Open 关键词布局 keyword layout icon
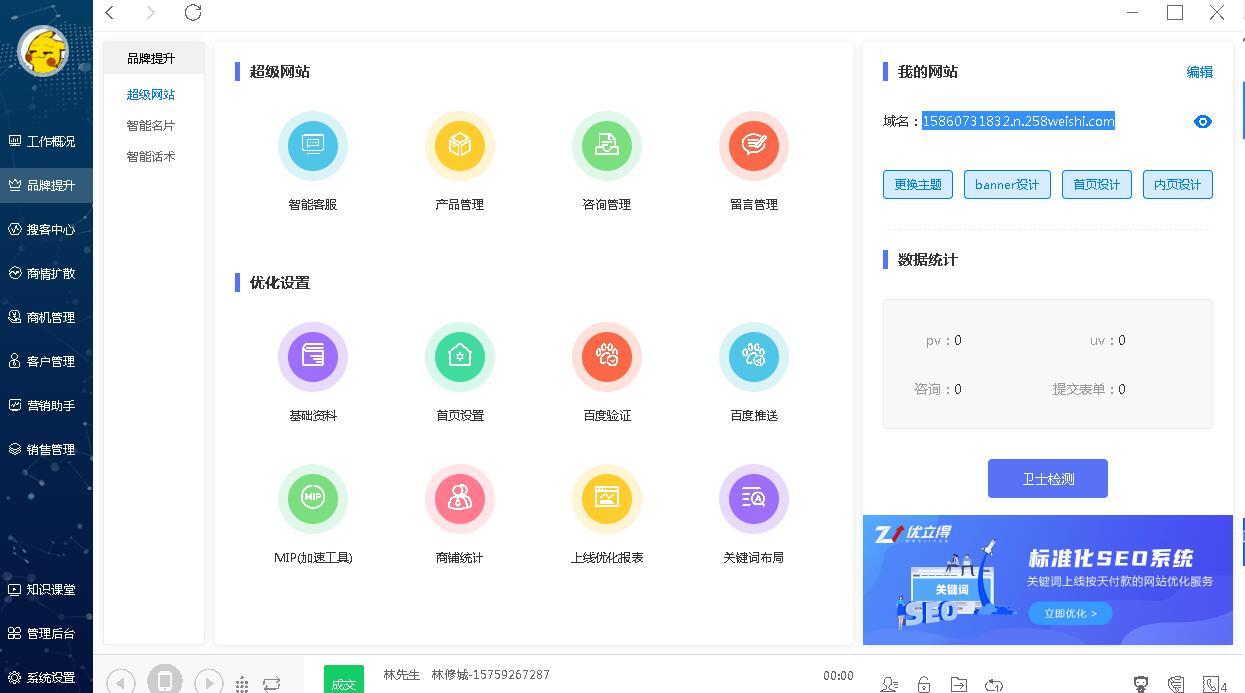The image size is (1245, 693). click(x=754, y=499)
